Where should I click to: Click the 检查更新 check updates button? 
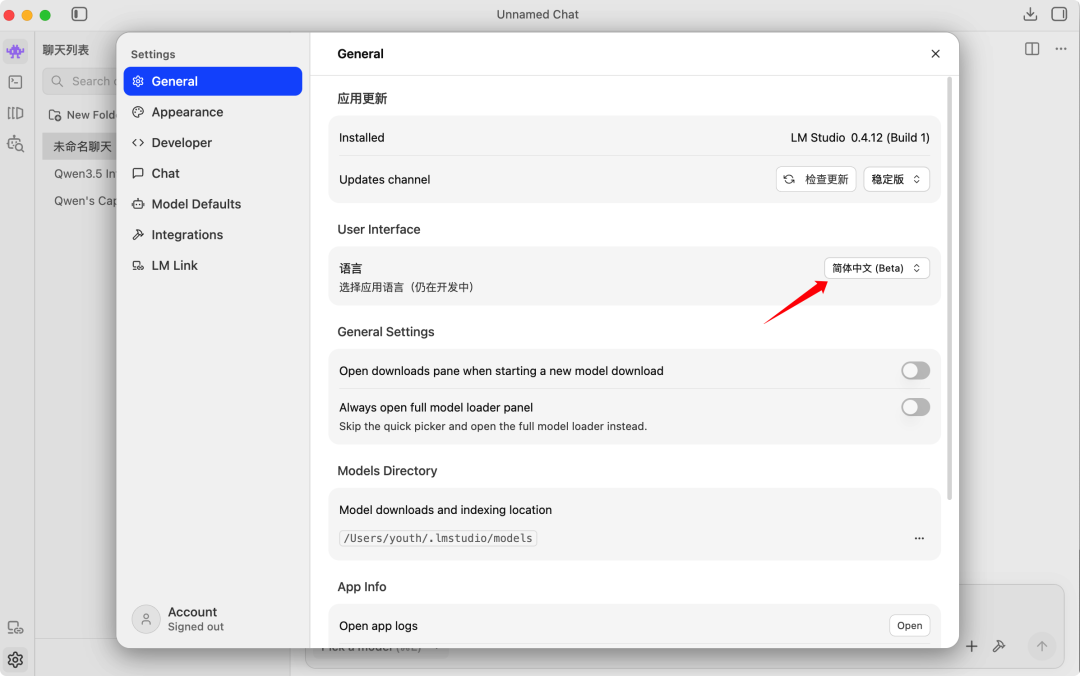(816, 179)
